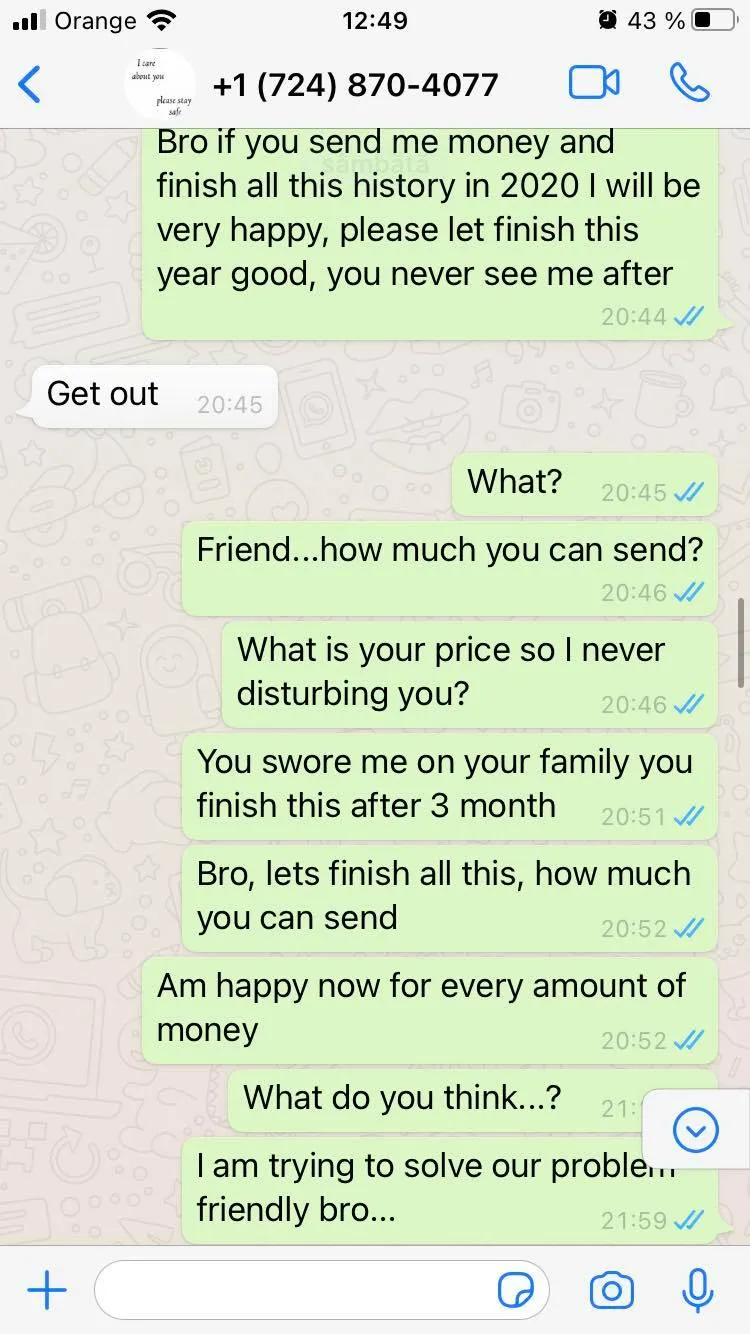Viewport: 750px width, 1334px height.
Task: Jump to latest messages with down chevron
Action: pyautogui.click(x=696, y=1131)
